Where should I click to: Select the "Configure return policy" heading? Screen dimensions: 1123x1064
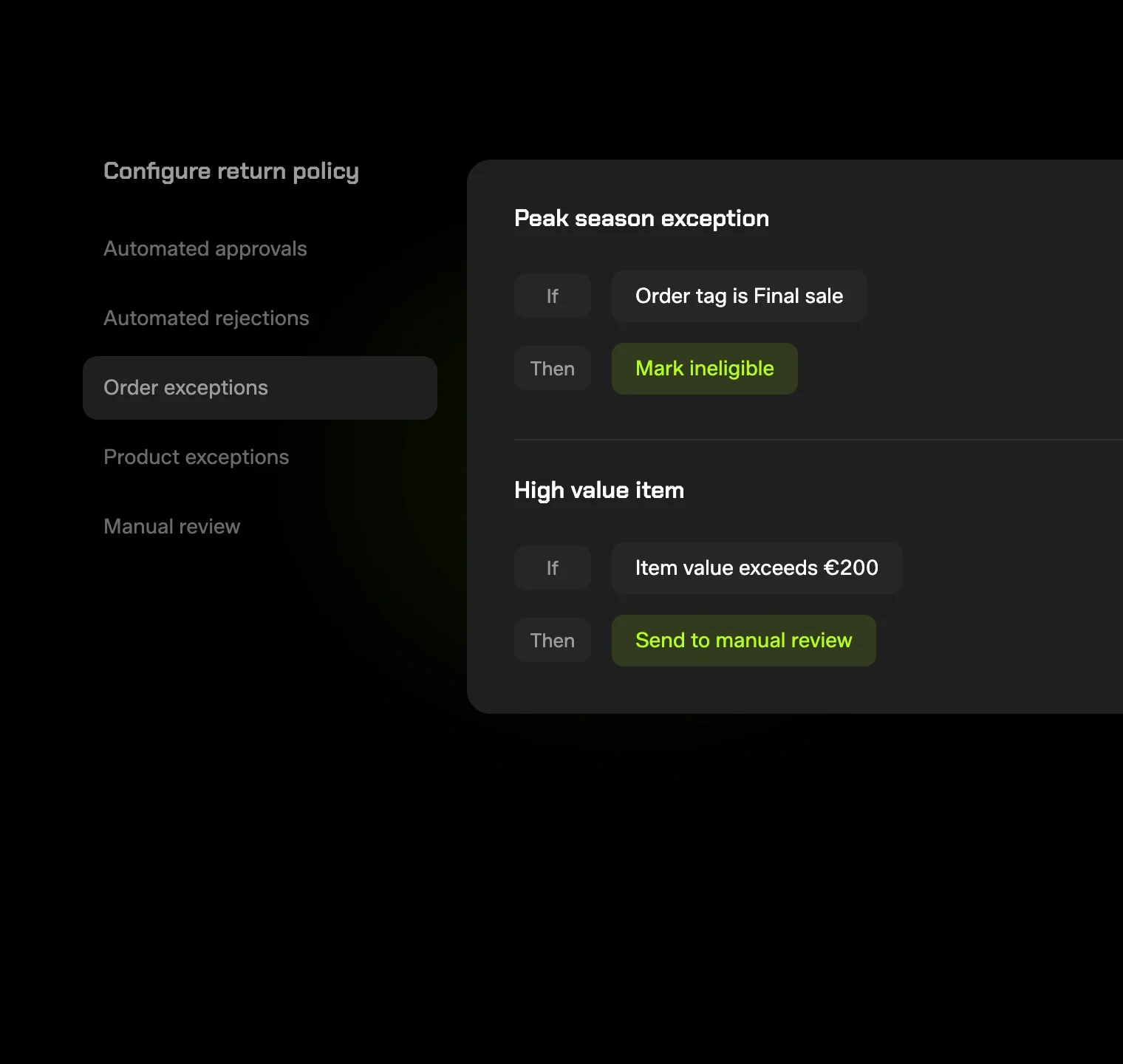[x=231, y=171]
